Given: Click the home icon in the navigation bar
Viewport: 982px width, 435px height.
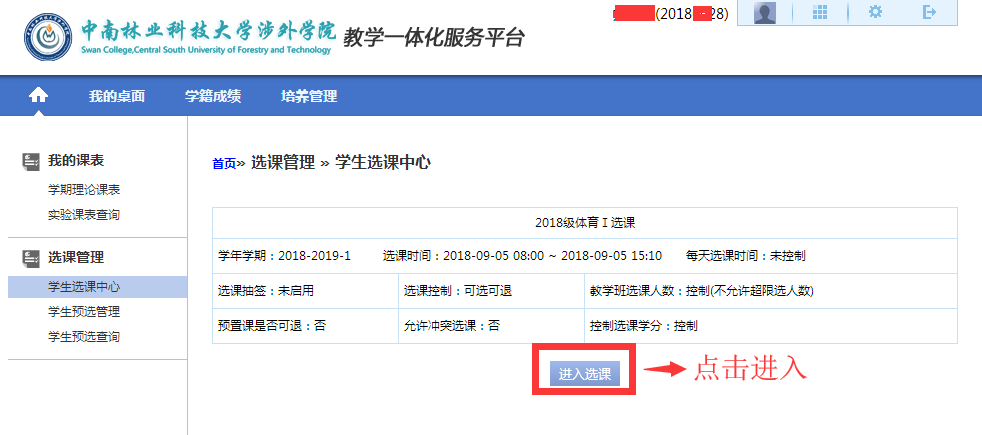Looking at the screenshot, I should (x=39, y=95).
